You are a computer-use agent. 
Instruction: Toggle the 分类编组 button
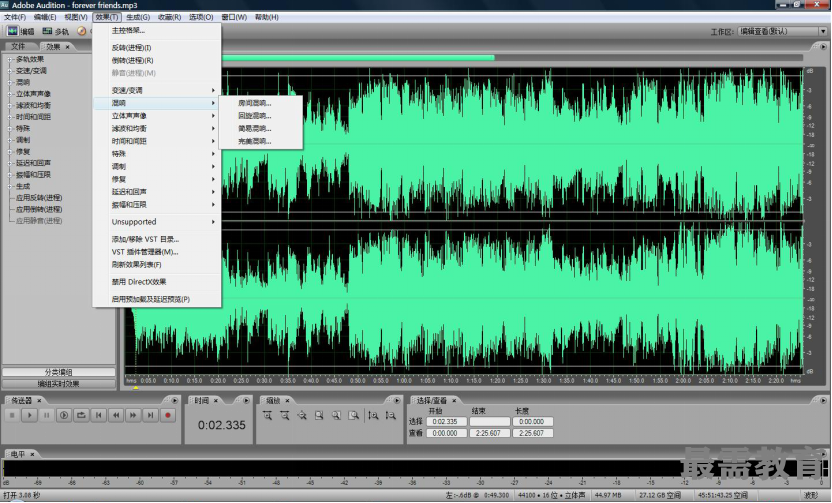tap(58, 372)
